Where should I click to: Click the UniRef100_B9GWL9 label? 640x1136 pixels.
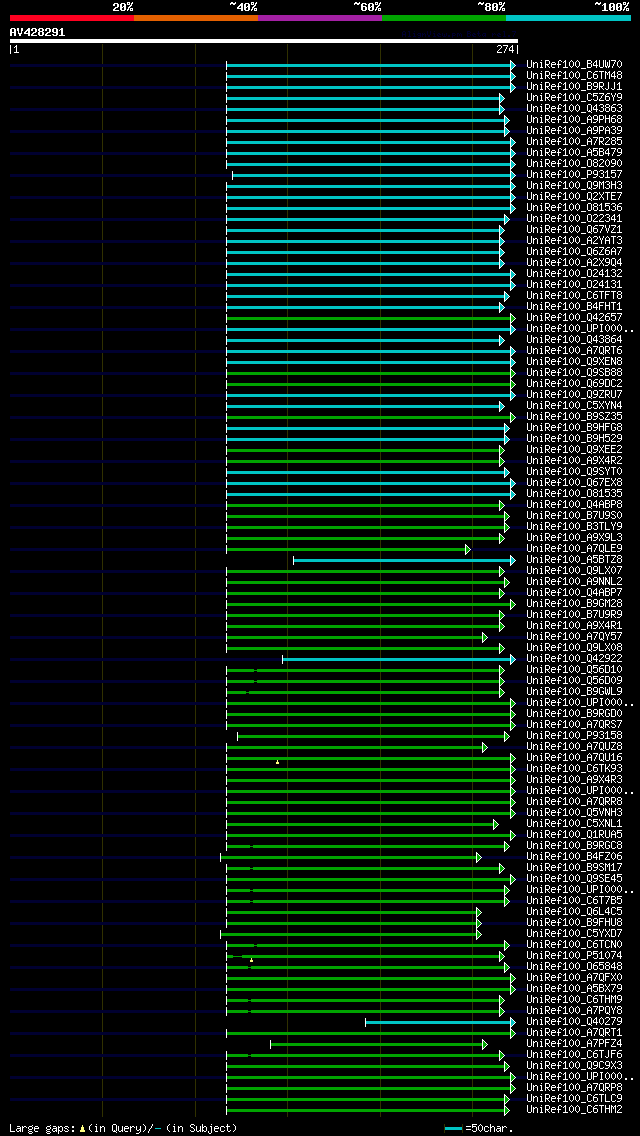(x=574, y=692)
